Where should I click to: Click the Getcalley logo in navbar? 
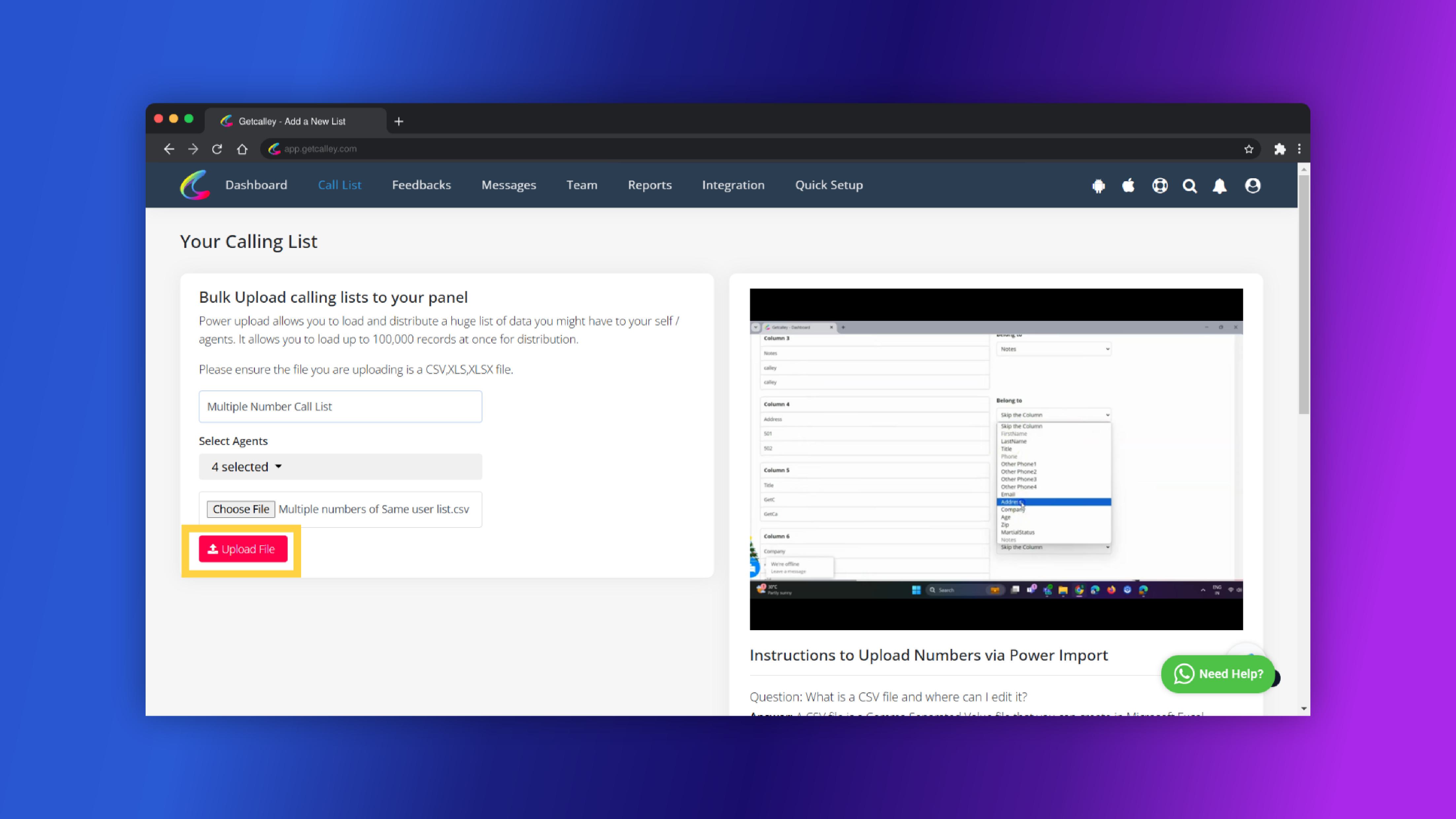click(x=195, y=185)
